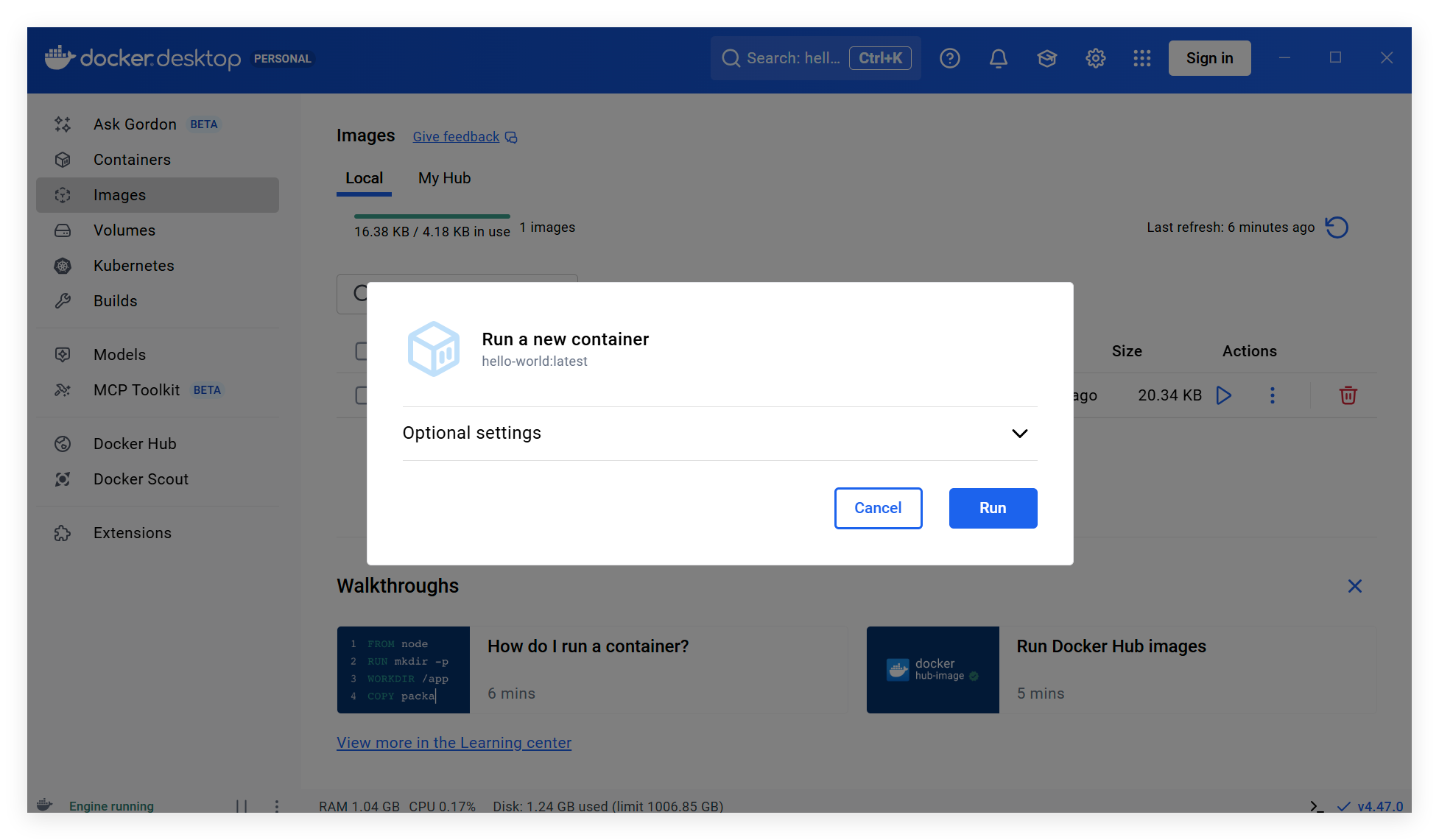Open Containers in the sidebar

point(132,160)
